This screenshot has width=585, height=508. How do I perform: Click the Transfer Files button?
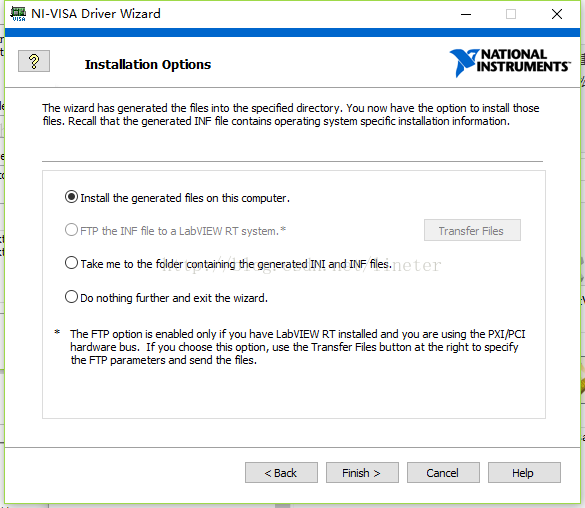coord(472,230)
